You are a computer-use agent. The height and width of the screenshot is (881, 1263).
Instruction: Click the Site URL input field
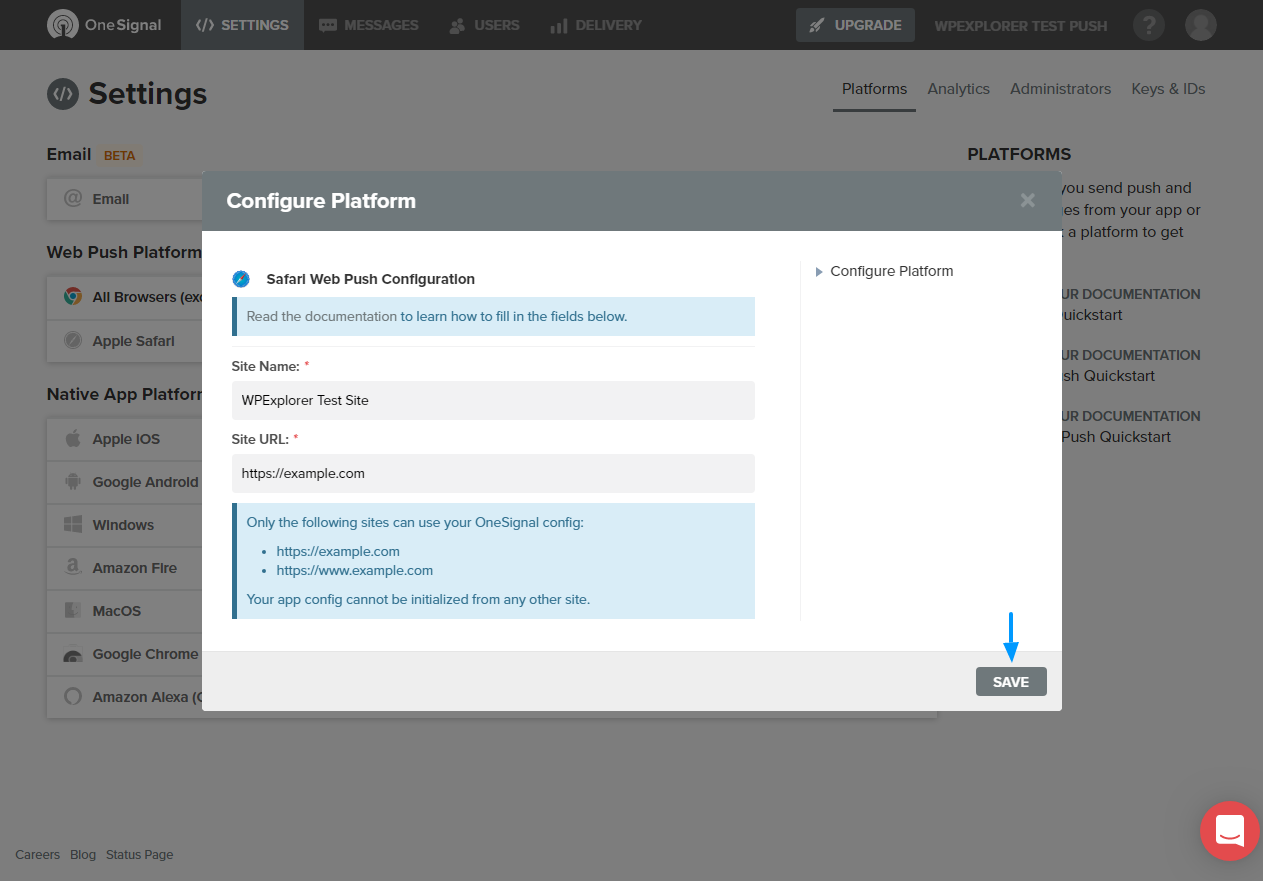click(493, 474)
